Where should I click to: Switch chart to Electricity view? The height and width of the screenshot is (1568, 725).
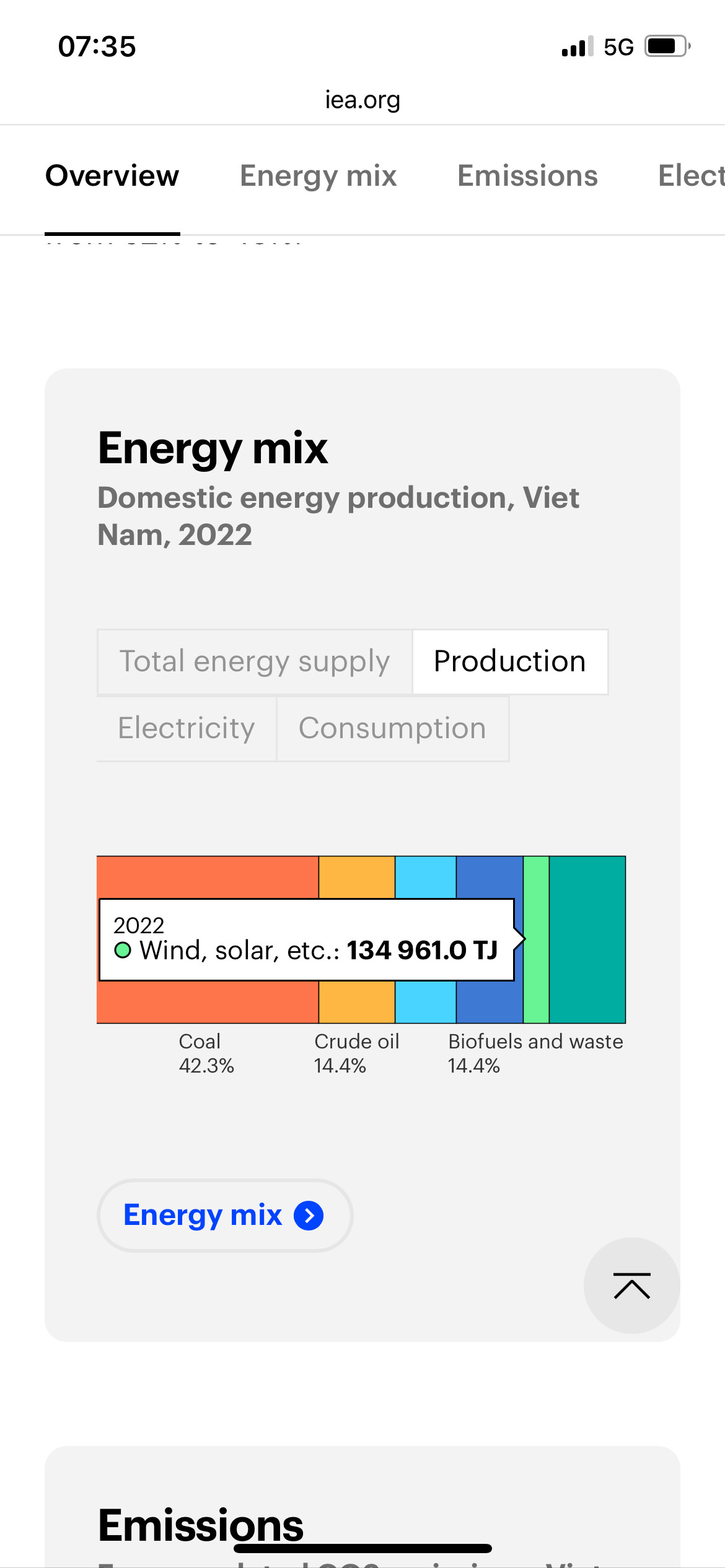[x=187, y=728]
